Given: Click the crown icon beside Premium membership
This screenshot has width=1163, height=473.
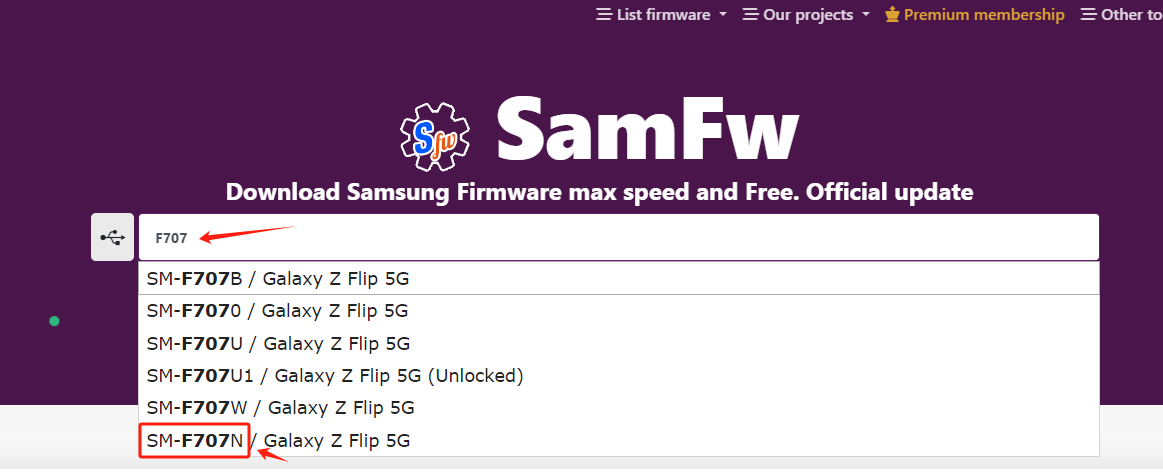Looking at the screenshot, I should click(x=892, y=15).
